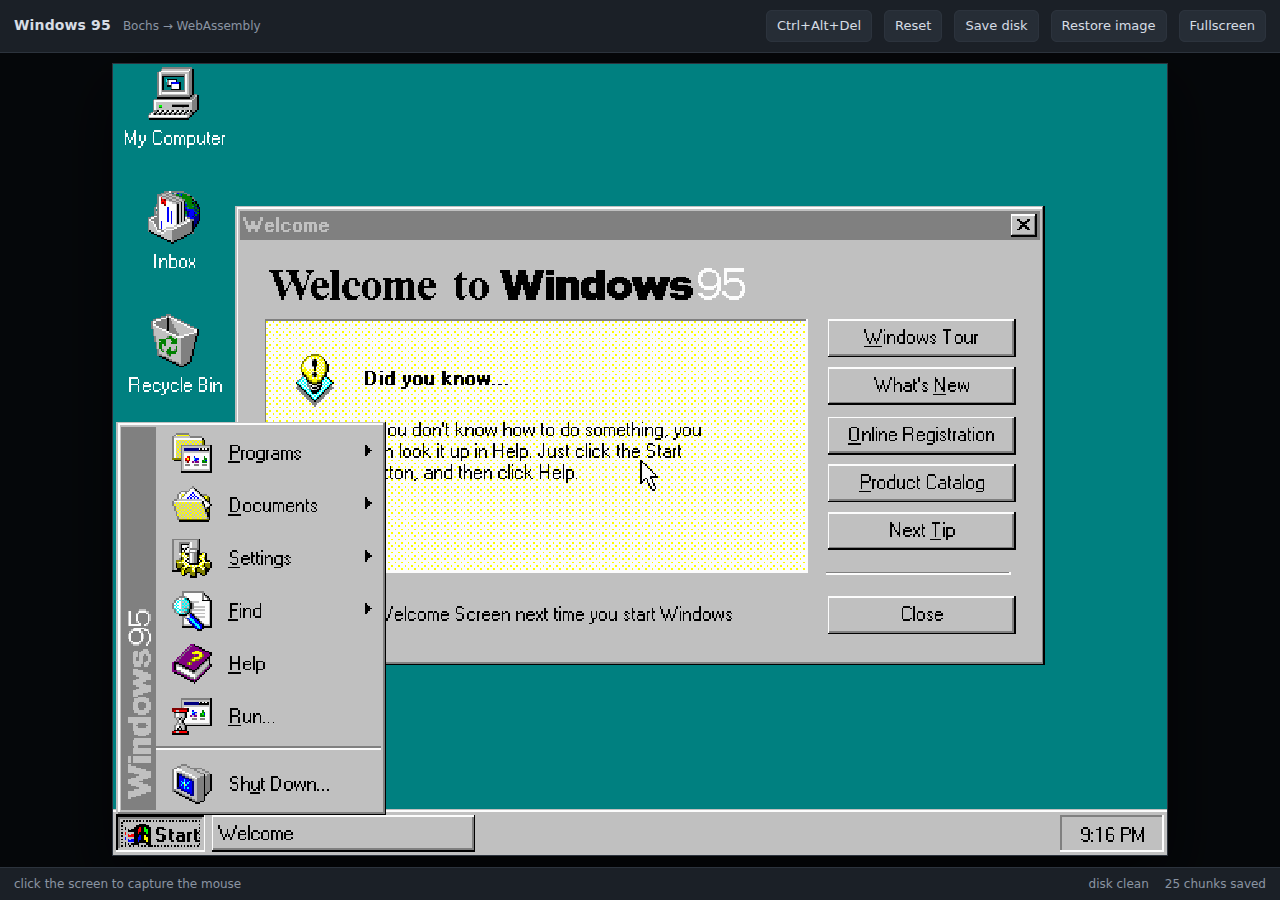Click the Close text button in Welcome dialog
Viewport: 1280px width, 900px height.
pyautogui.click(x=921, y=614)
